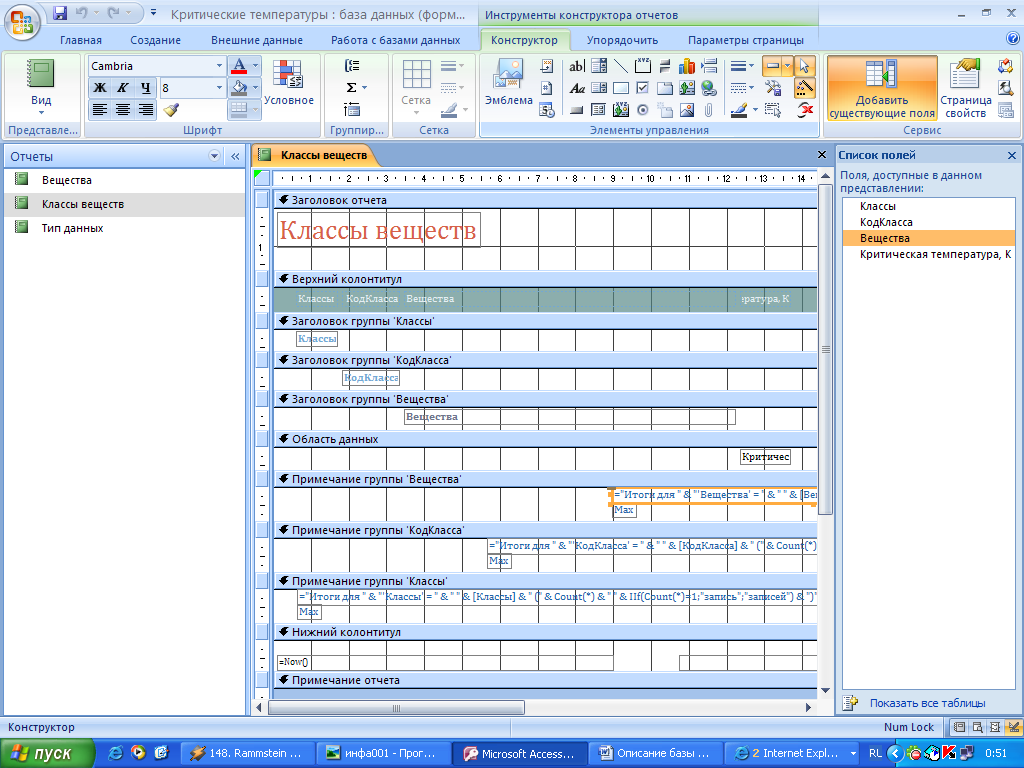Click the horizontal scrollbar thumb

point(396,707)
